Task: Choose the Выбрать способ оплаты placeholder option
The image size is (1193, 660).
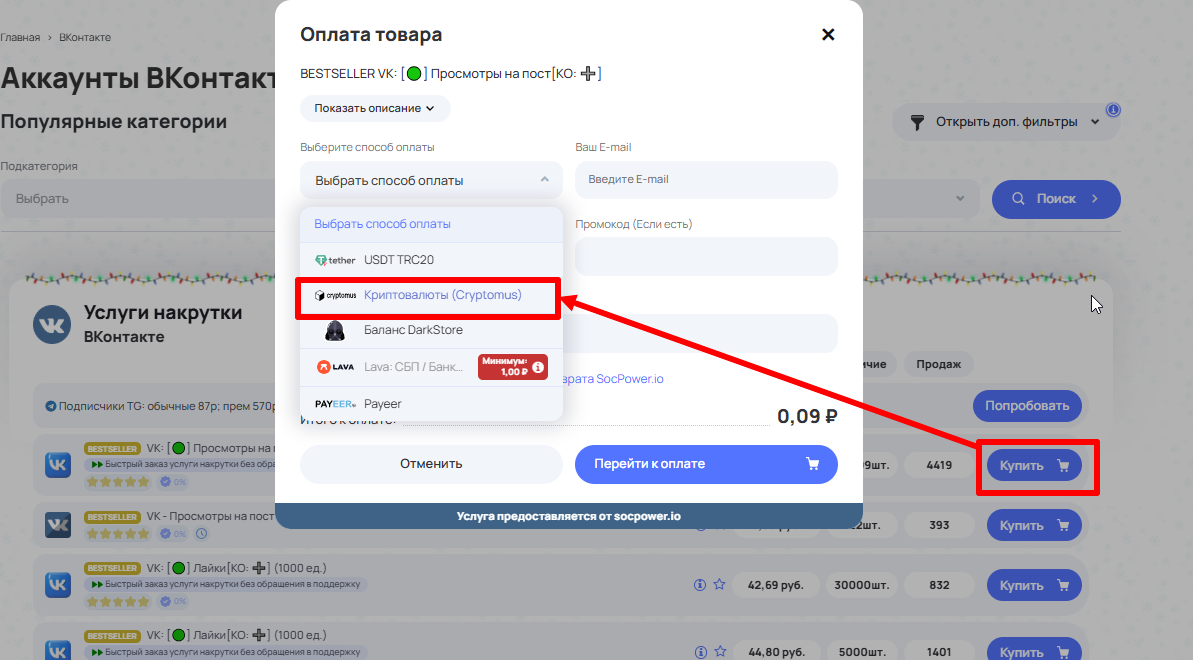Action: coord(431,224)
